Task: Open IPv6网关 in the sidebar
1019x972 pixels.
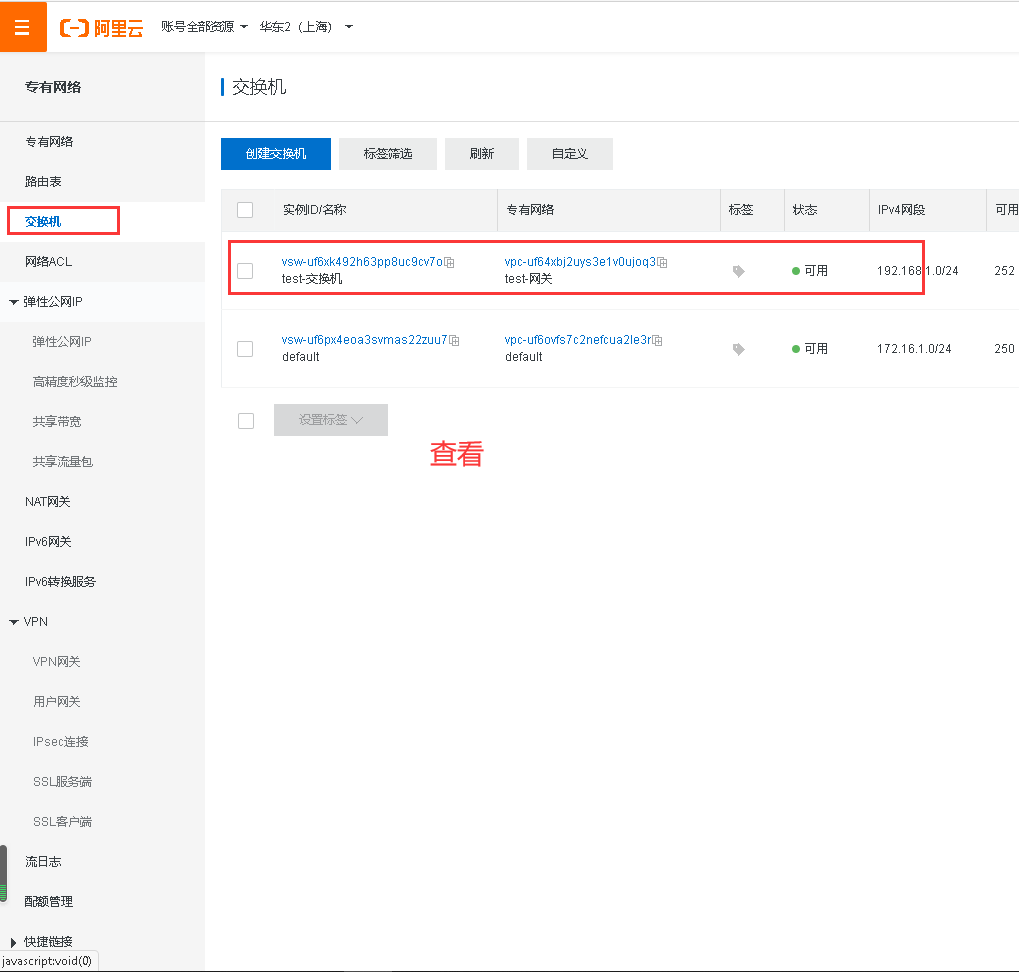Action: (x=48, y=542)
